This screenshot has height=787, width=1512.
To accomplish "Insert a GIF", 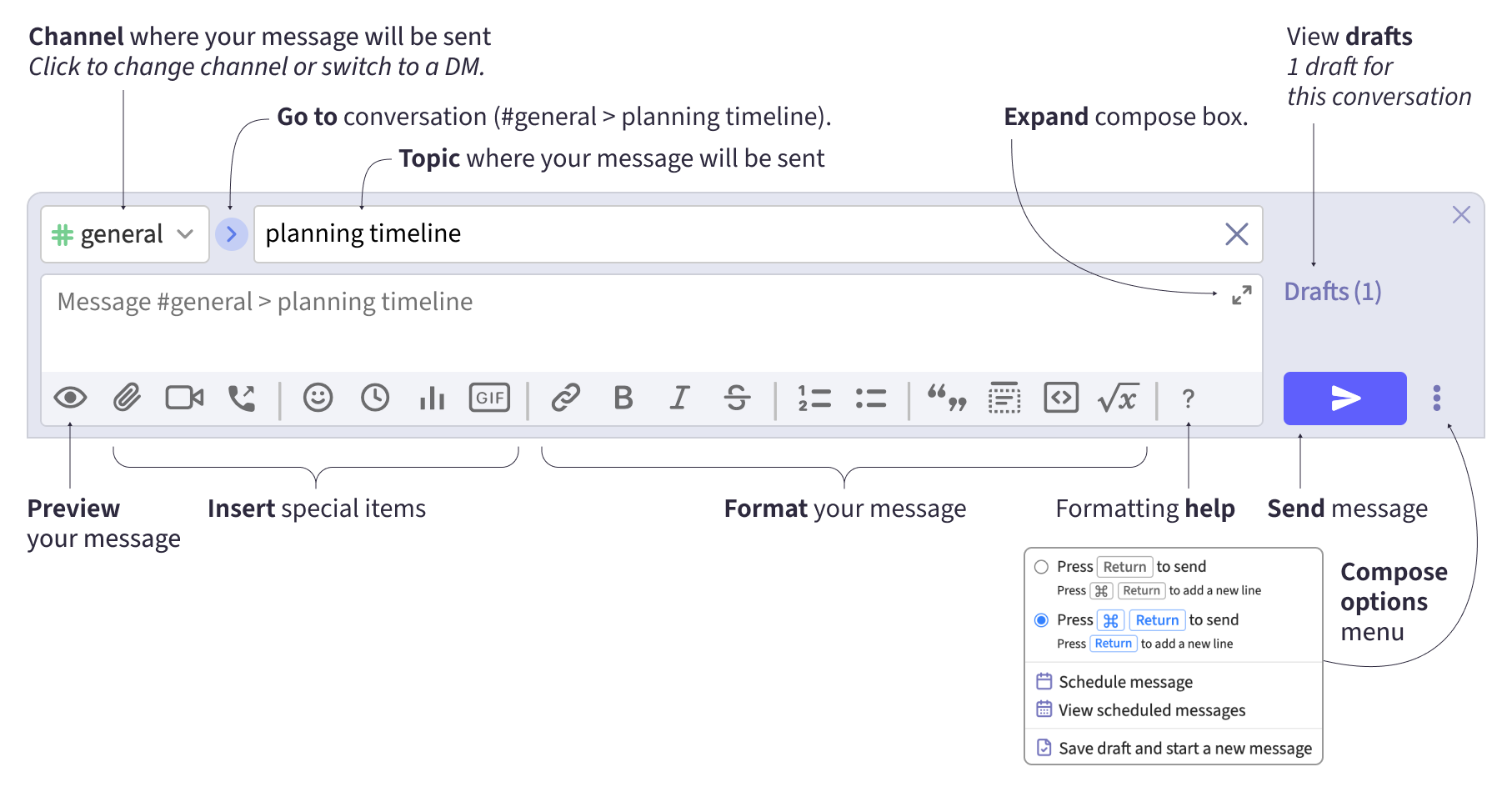I will click(489, 399).
